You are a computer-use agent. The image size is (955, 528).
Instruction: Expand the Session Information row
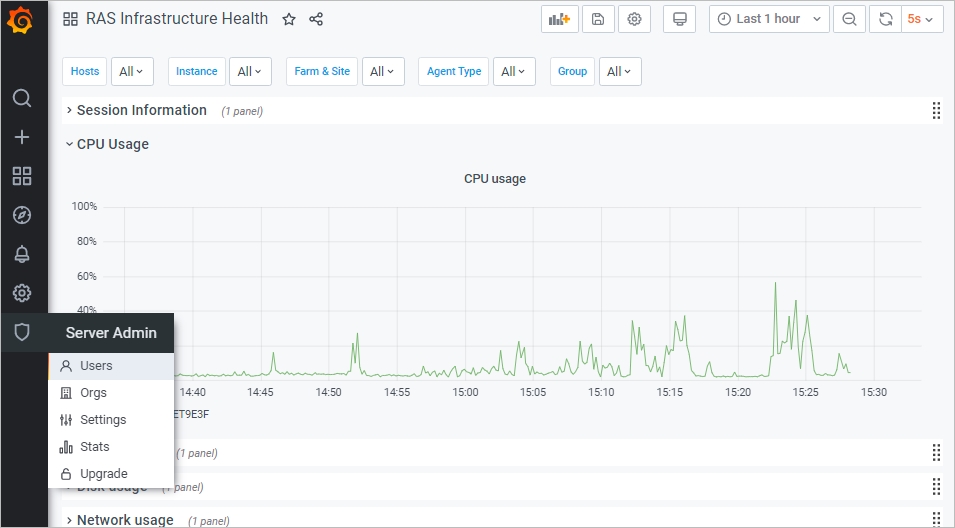[141, 110]
